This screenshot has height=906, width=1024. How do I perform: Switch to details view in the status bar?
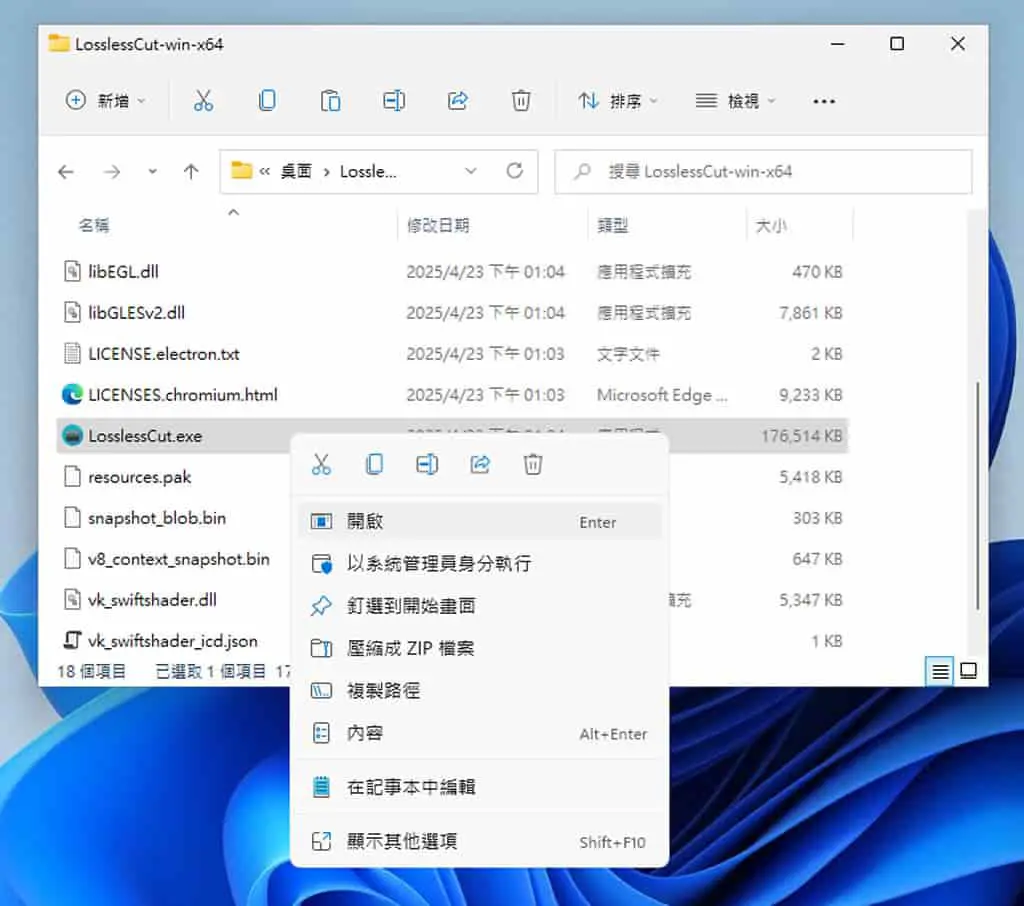pos(940,671)
